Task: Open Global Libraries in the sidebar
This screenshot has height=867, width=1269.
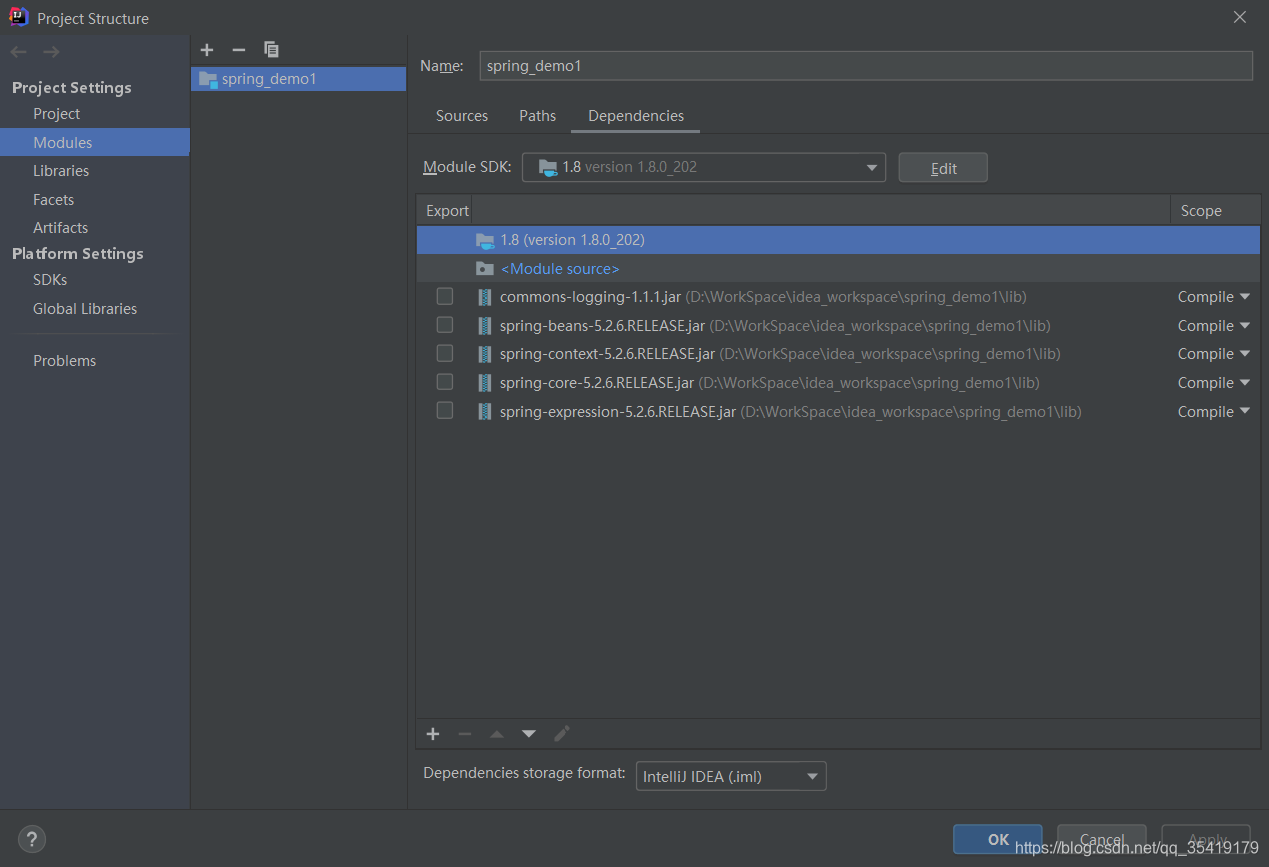Action: click(x=85, y=309)
